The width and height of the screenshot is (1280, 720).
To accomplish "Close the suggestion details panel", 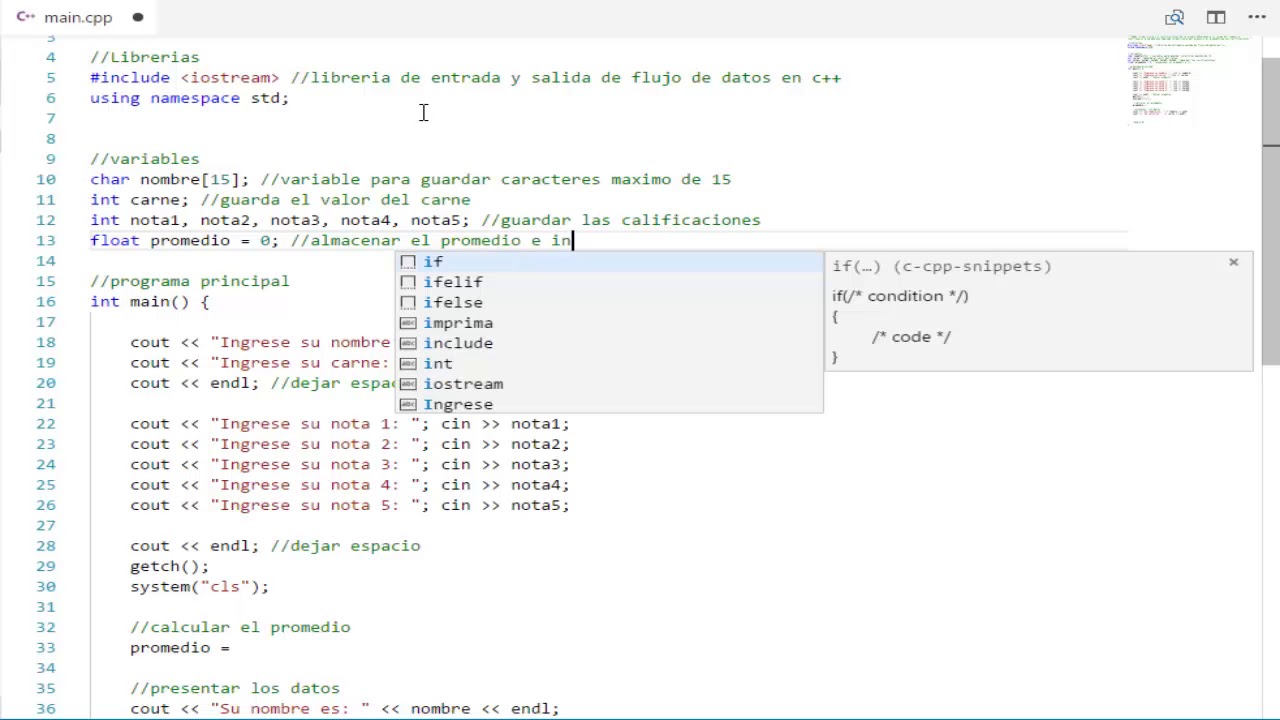I will [x=1233, y=262].
